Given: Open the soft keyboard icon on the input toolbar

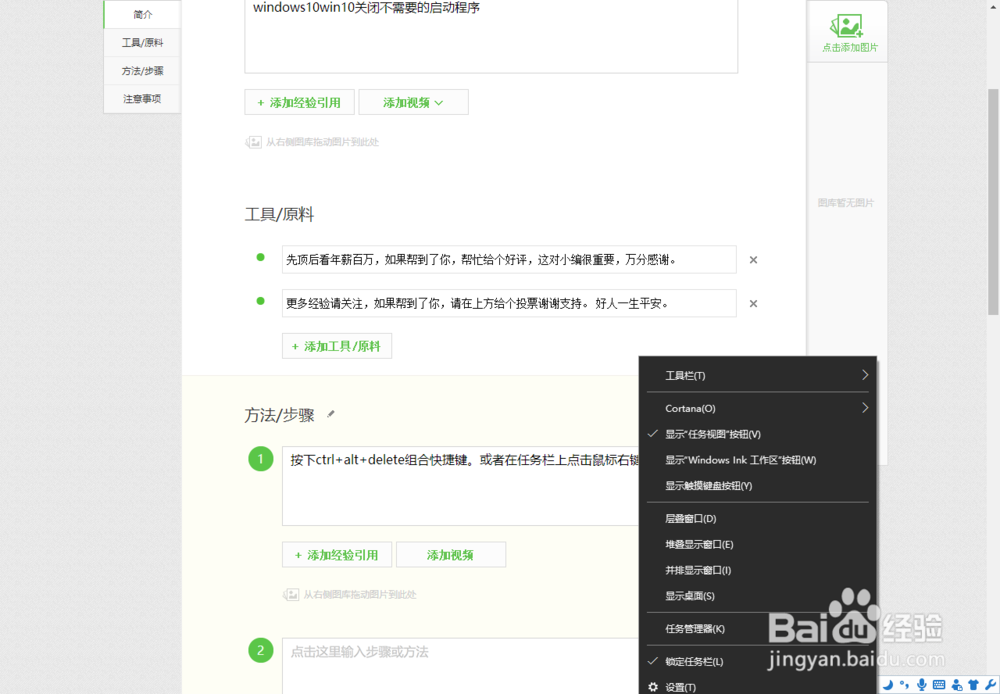Looking at the screenshot, I should coord(940,684).
